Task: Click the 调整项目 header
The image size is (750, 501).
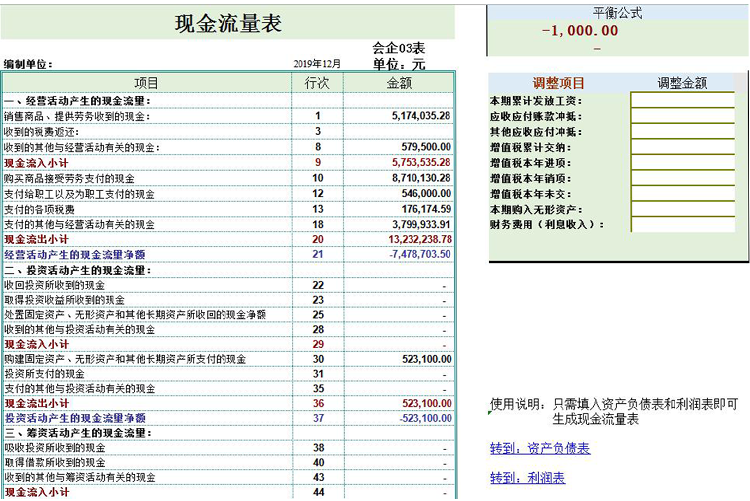Action: (559, 83)
